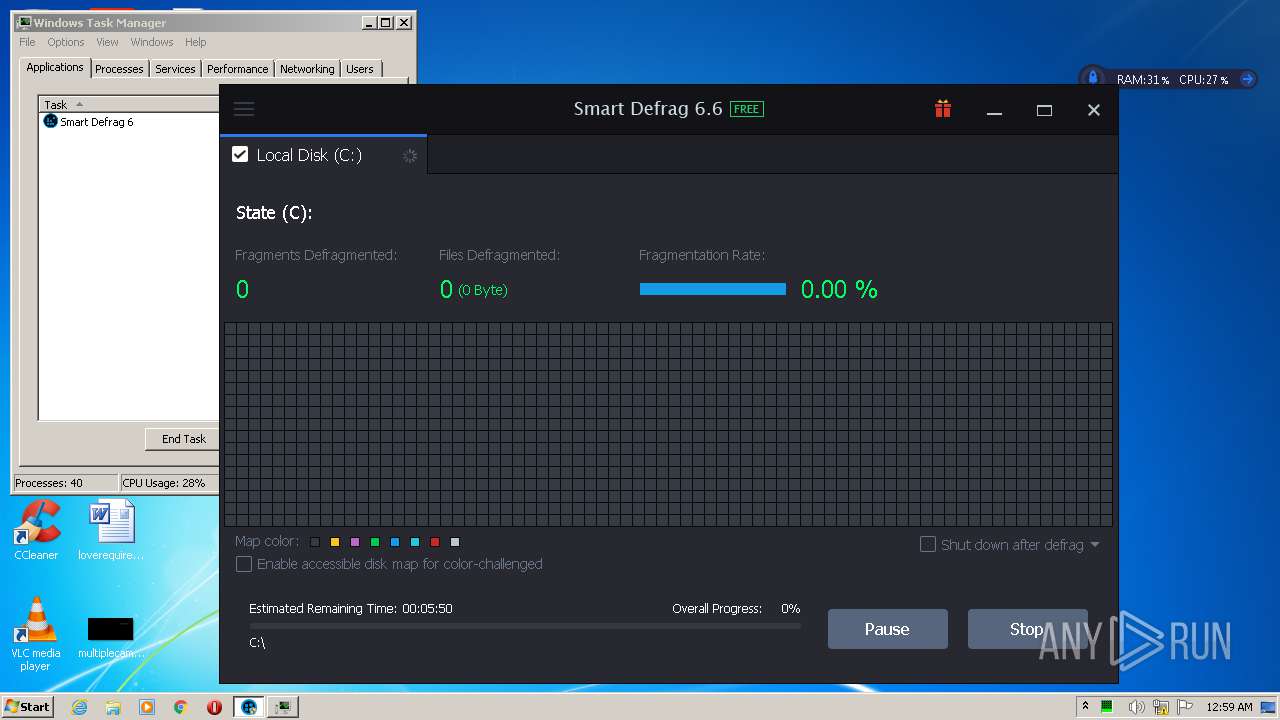
Task: Sort Task Manager list by Task column
Action: (128, 104)
